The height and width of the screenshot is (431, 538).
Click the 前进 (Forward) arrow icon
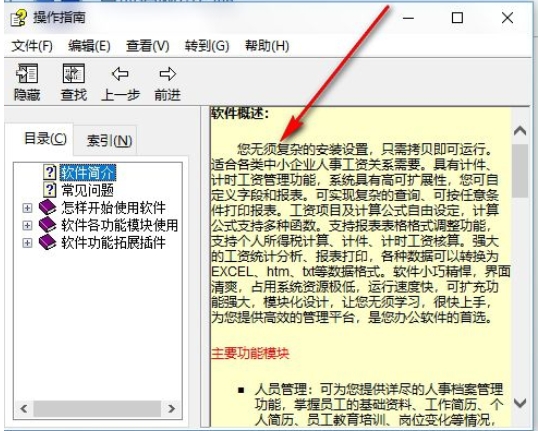pyautogui.click(x=167, y=74)
